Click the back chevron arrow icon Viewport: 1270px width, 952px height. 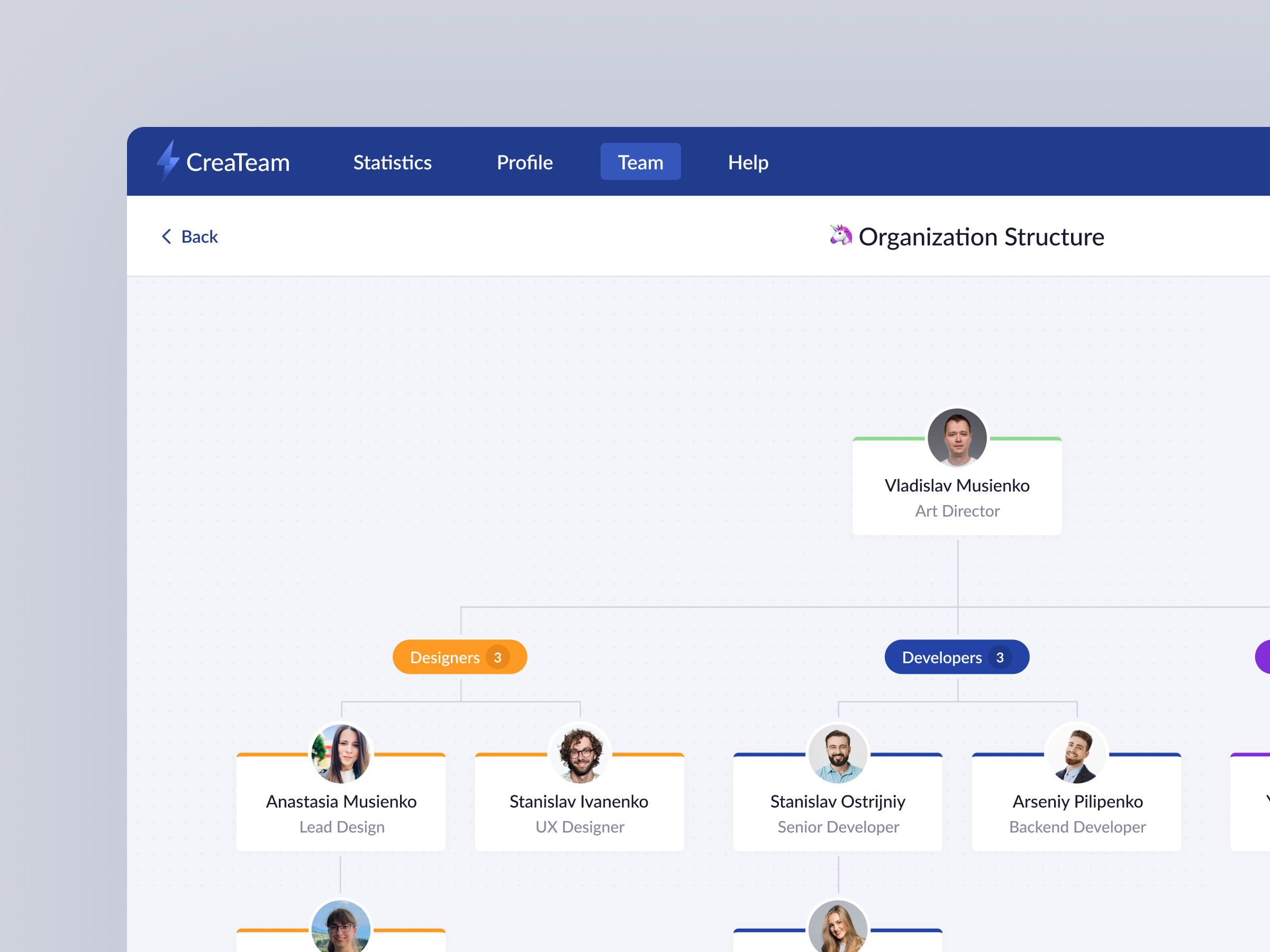pos(167,236)
